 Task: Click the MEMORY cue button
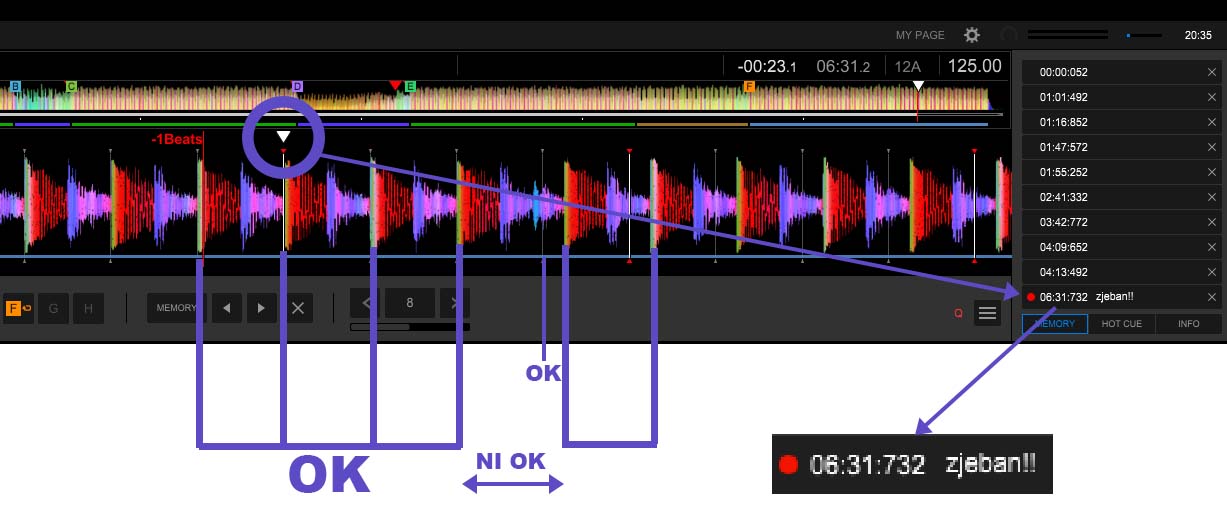pos(176,308)
